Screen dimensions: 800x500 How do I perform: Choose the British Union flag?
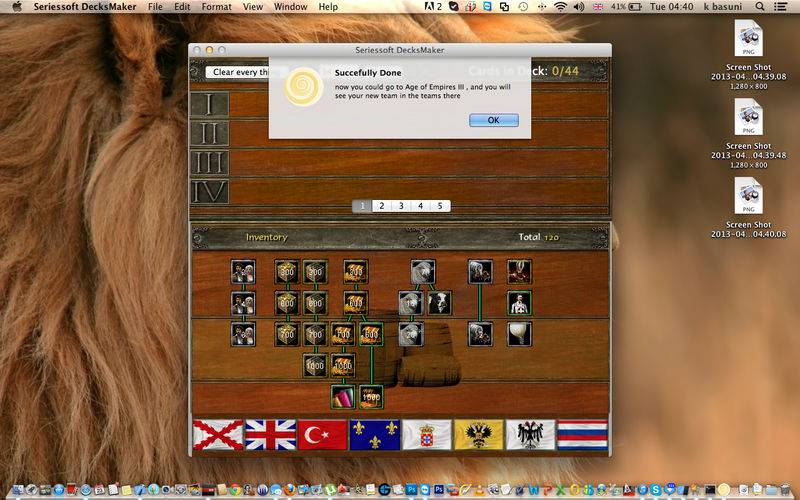pyautogui.click(x=270, y=435)
